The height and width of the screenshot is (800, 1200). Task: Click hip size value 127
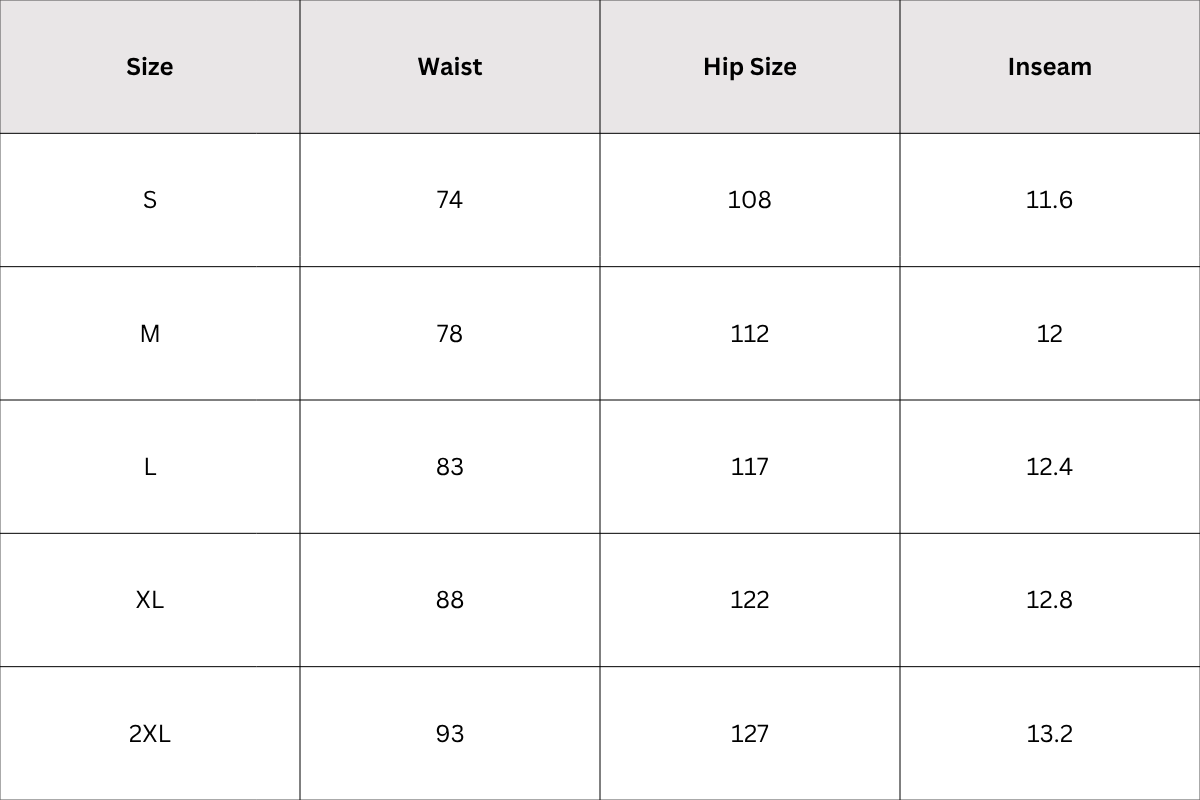750,734
